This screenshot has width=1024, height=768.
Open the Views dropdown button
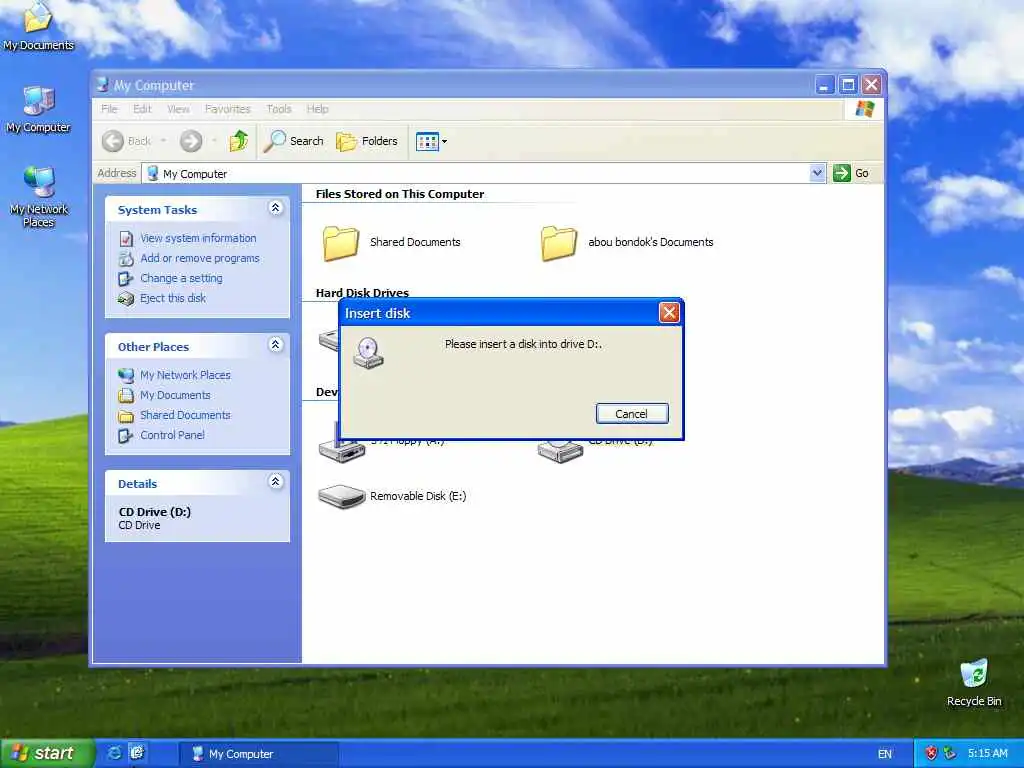click(432, 141)
